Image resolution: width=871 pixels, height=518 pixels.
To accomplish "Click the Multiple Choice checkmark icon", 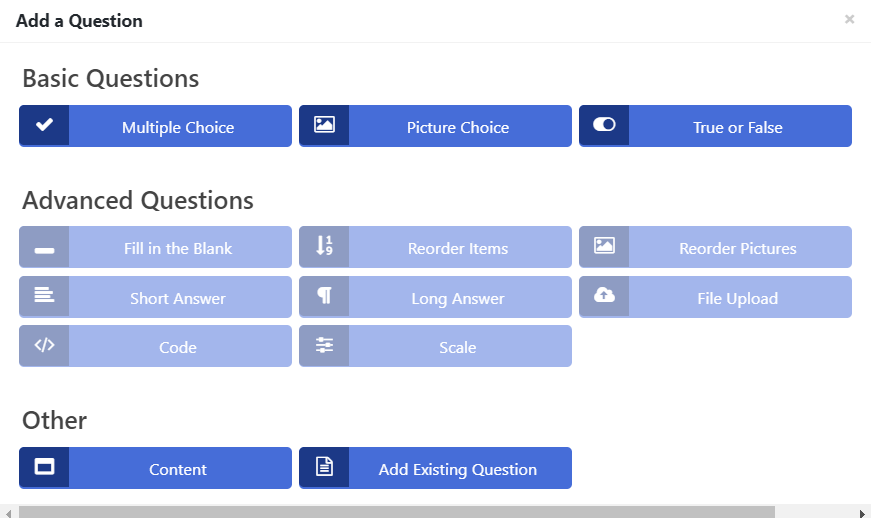I will coord(44,125).
